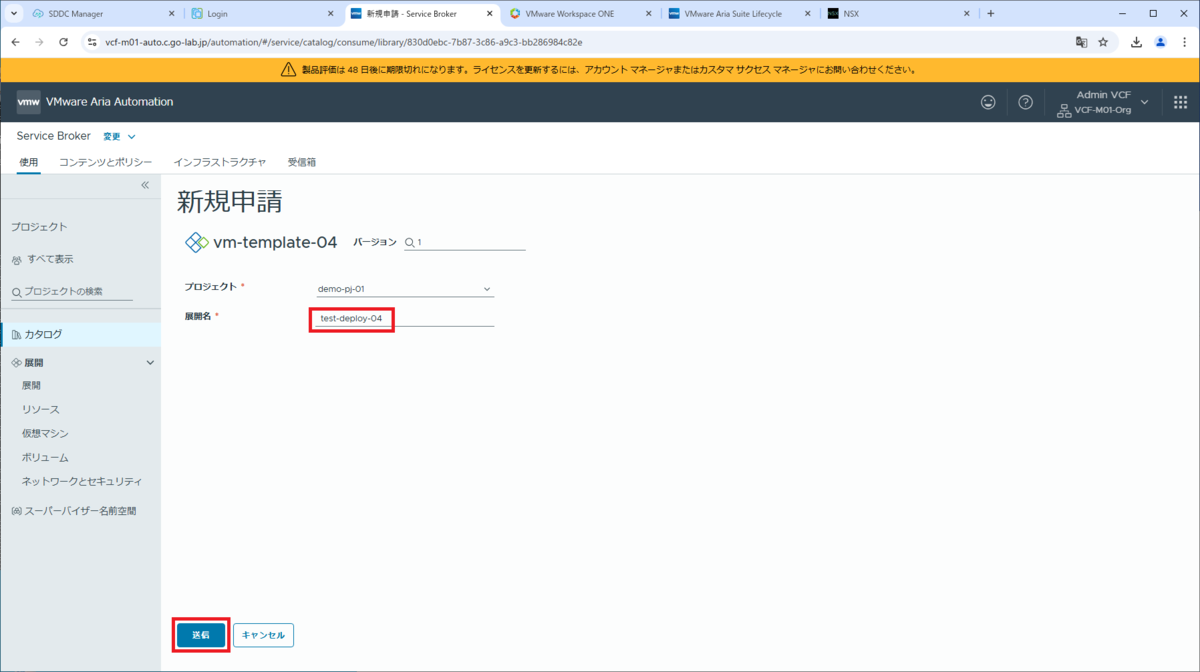Click the warning icon in the license banner
Image resolution: width=1200 pixels, height=672 pixels.
pos(289,70)
